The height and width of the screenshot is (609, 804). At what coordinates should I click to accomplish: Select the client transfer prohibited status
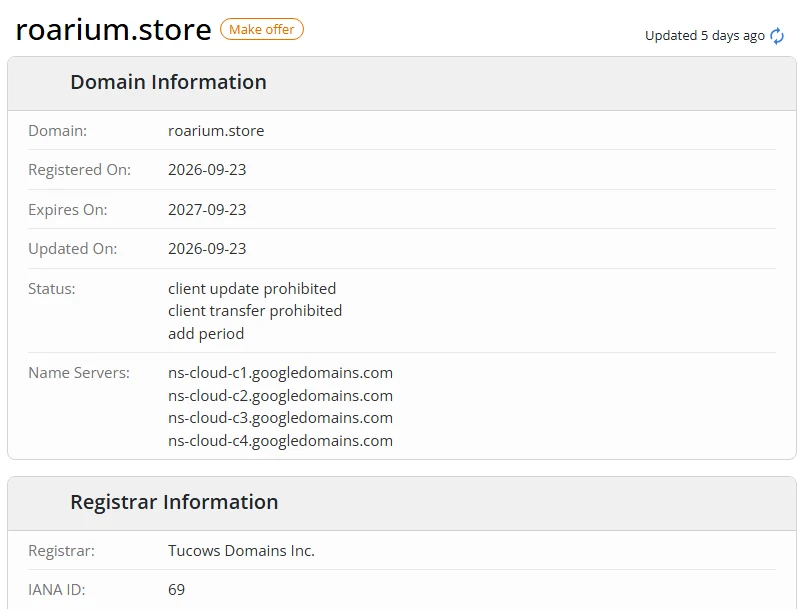255,311
